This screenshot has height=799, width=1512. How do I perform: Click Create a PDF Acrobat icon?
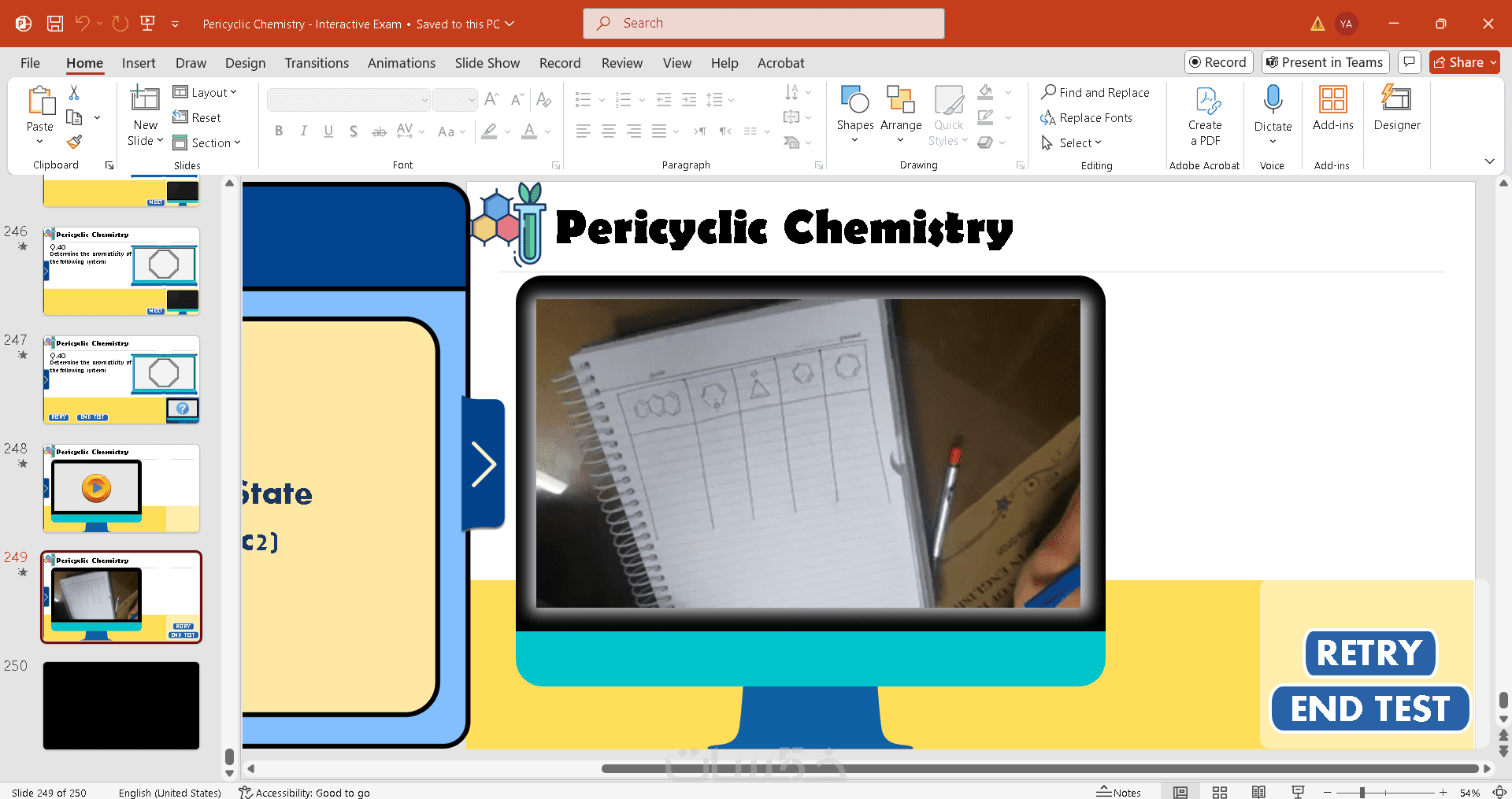click(1205, 117)
